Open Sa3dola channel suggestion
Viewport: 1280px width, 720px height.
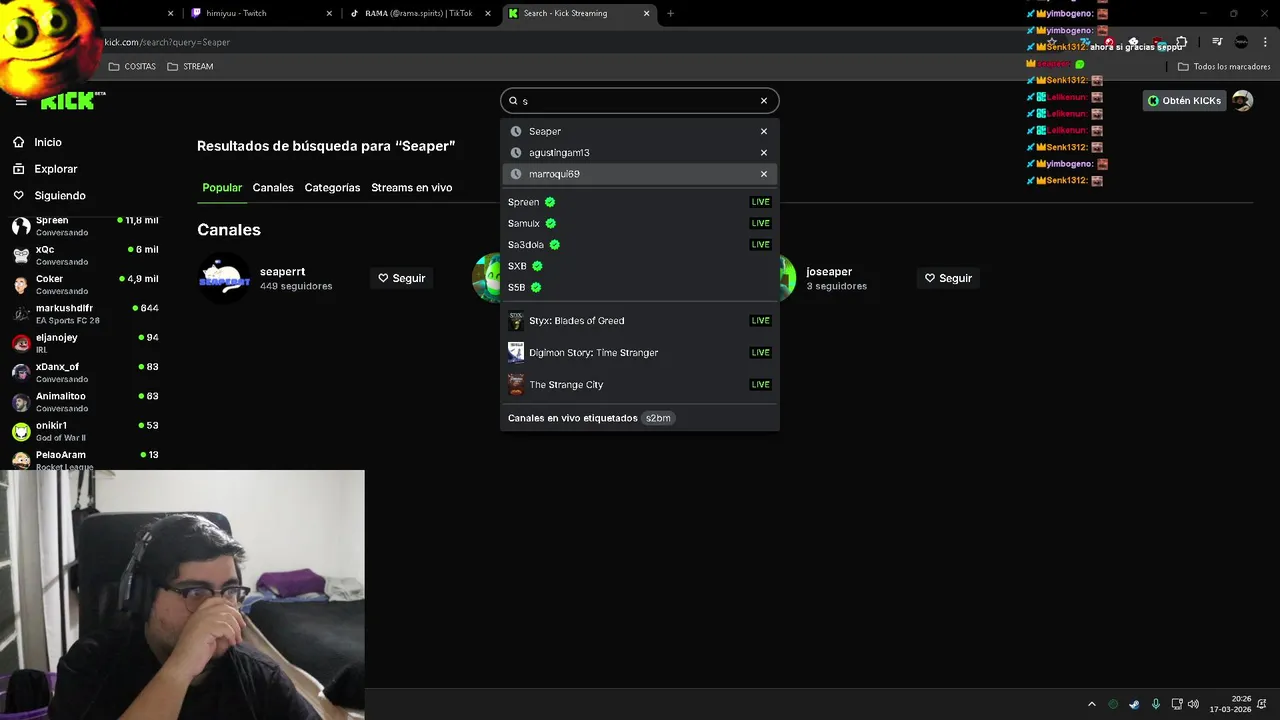click(639, 244)
